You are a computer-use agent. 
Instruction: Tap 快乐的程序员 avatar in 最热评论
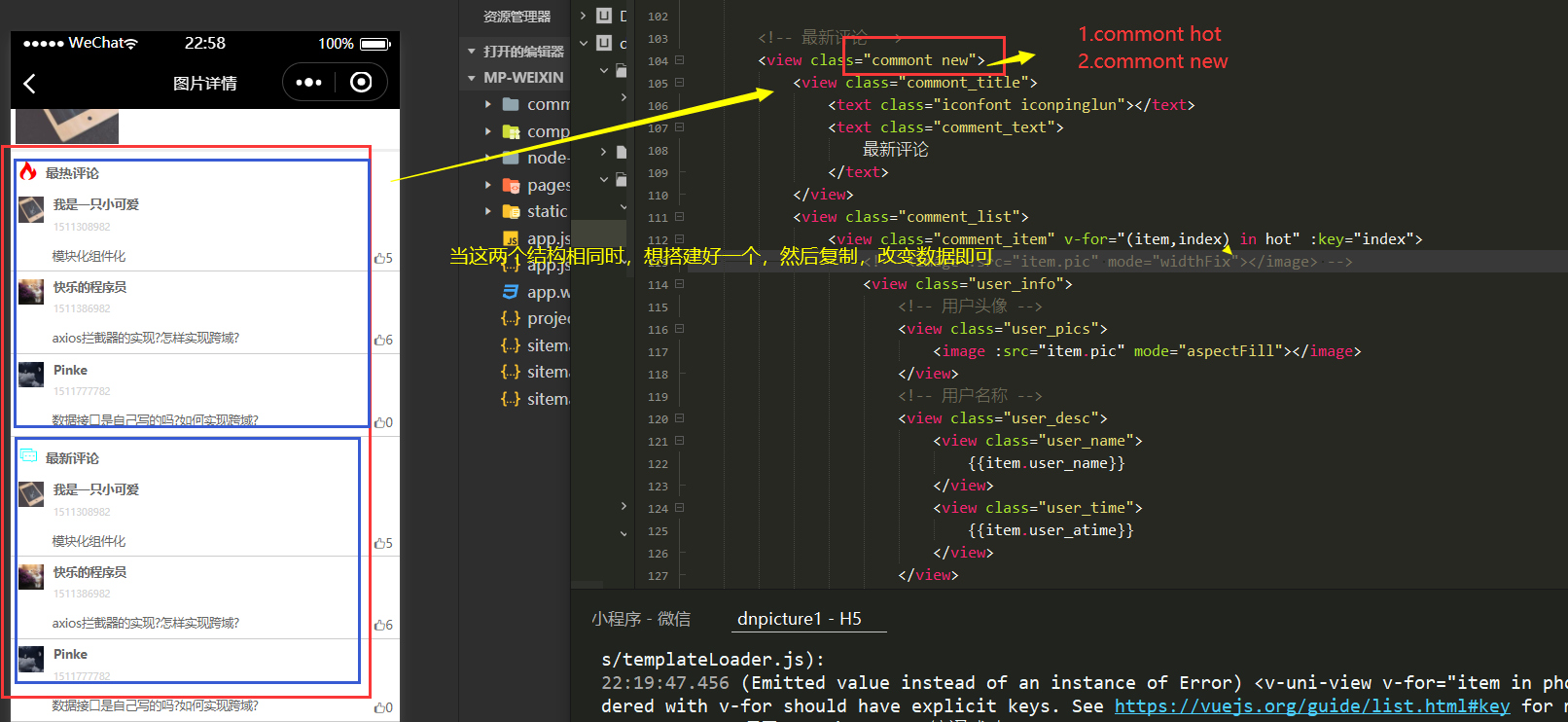(x=31, y=292)
